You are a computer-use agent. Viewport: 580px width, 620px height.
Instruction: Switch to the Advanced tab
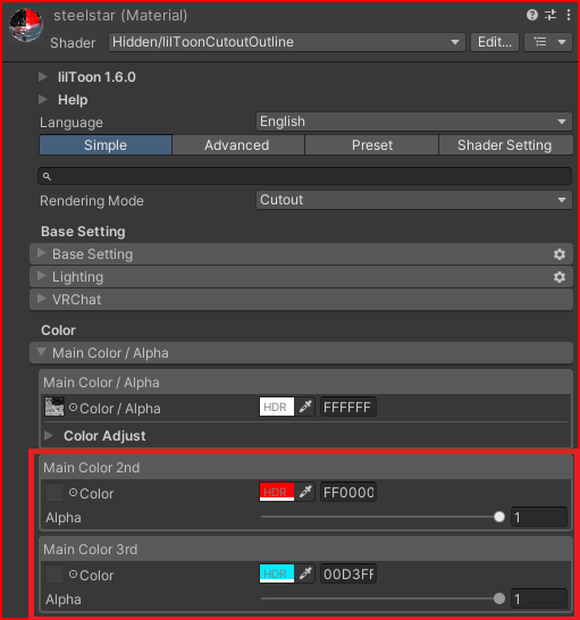coord(238,145)
